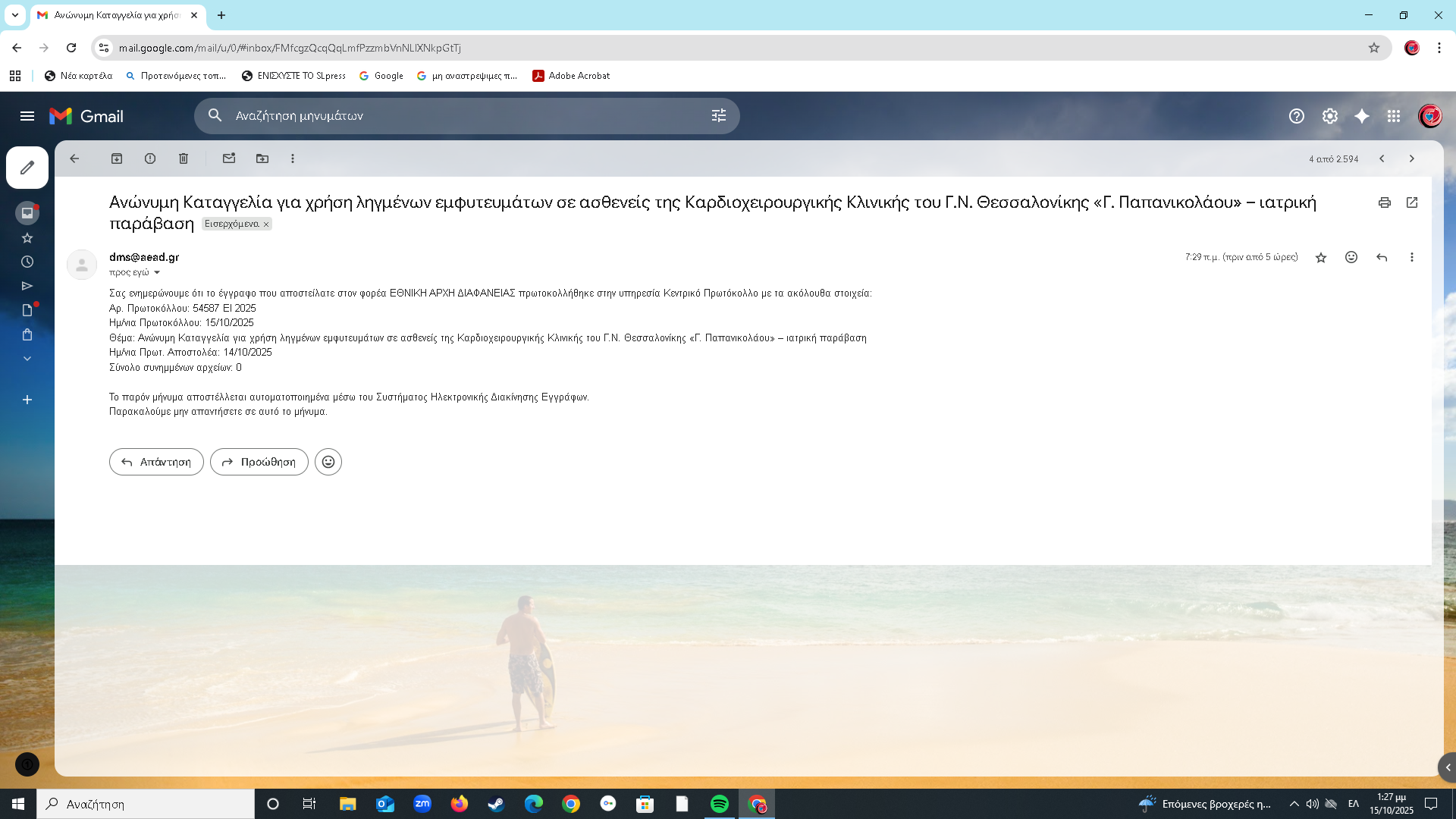Star the email from dms@aead.gr
This screenshot has width=1456, height=819.
click(1321, 258)
